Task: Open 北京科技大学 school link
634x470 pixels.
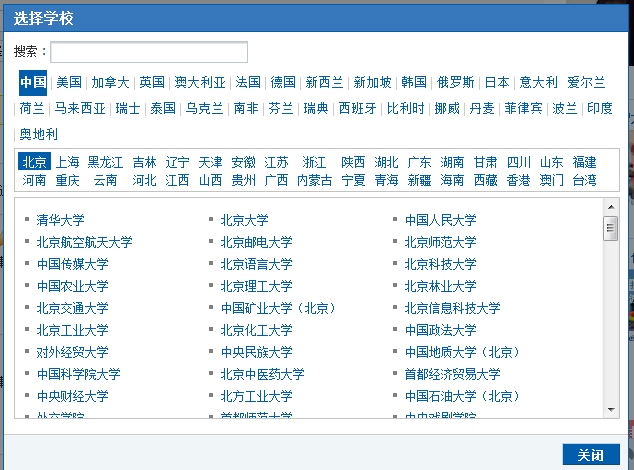Action: [441, 264]
